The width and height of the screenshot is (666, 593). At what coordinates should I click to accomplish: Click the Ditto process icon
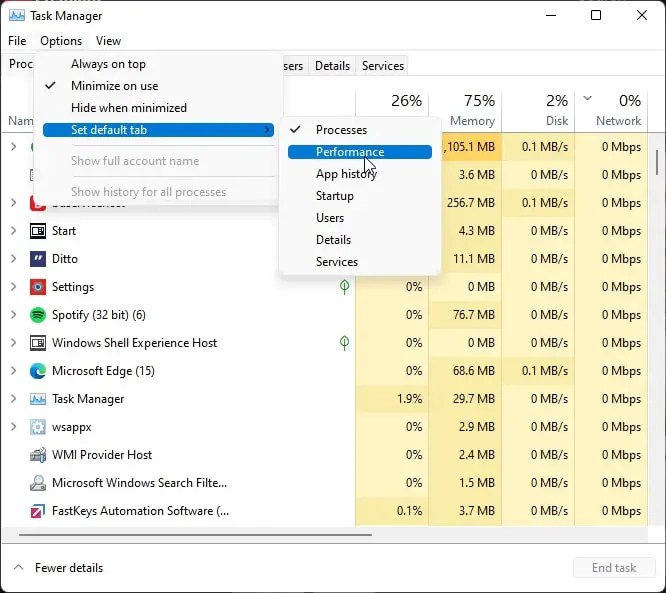(x=38, y=259)
